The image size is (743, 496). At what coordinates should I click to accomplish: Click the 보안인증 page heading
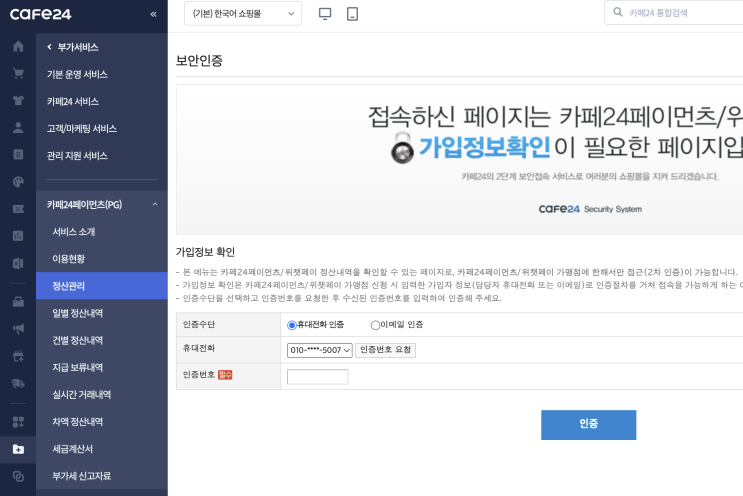coord(199,61)
